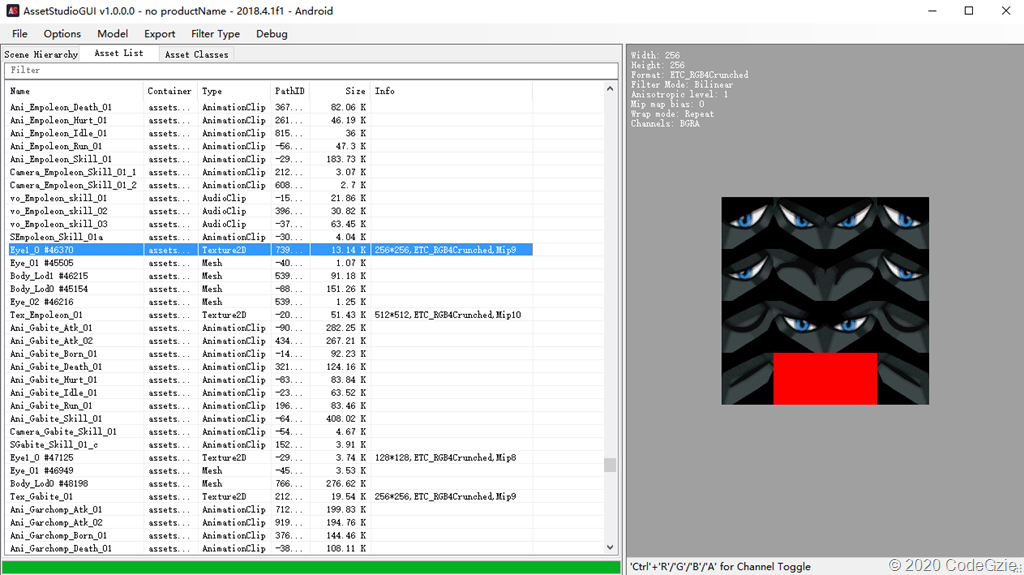Select highlighted Eye1_0 #46370 texture row
The height and width of the screenshot is (575, 1024).
point(270,250)
